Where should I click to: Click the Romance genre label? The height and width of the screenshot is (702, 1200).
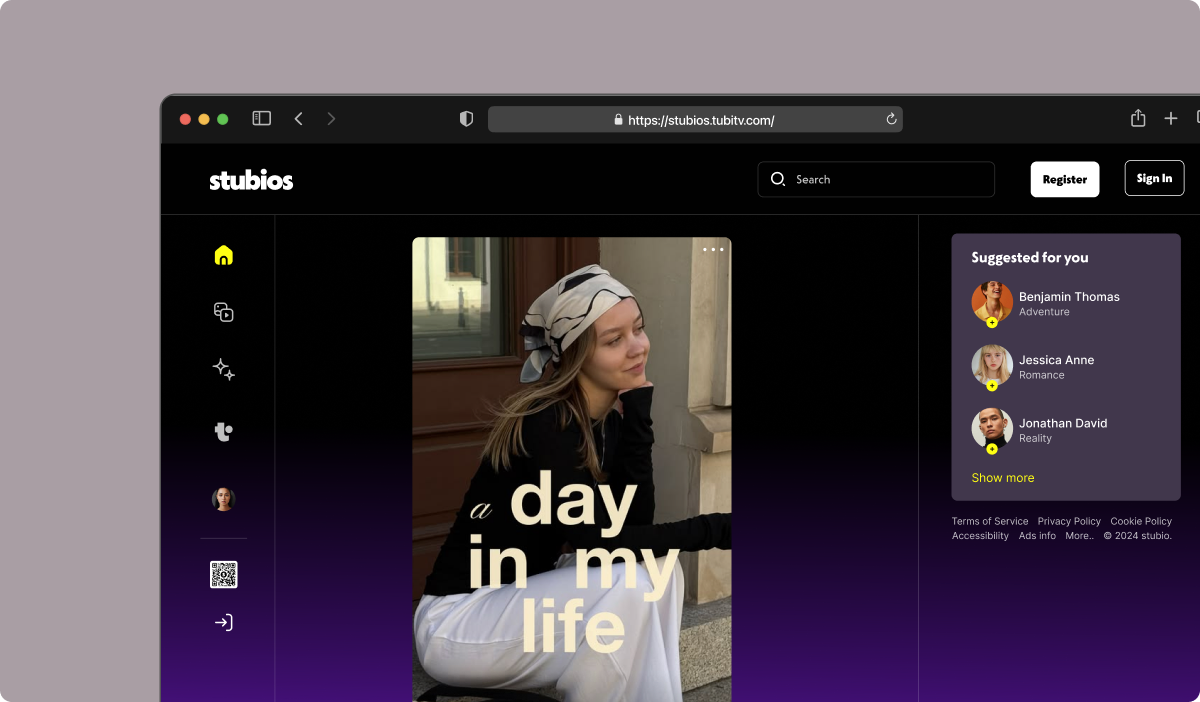[1041, 375]
